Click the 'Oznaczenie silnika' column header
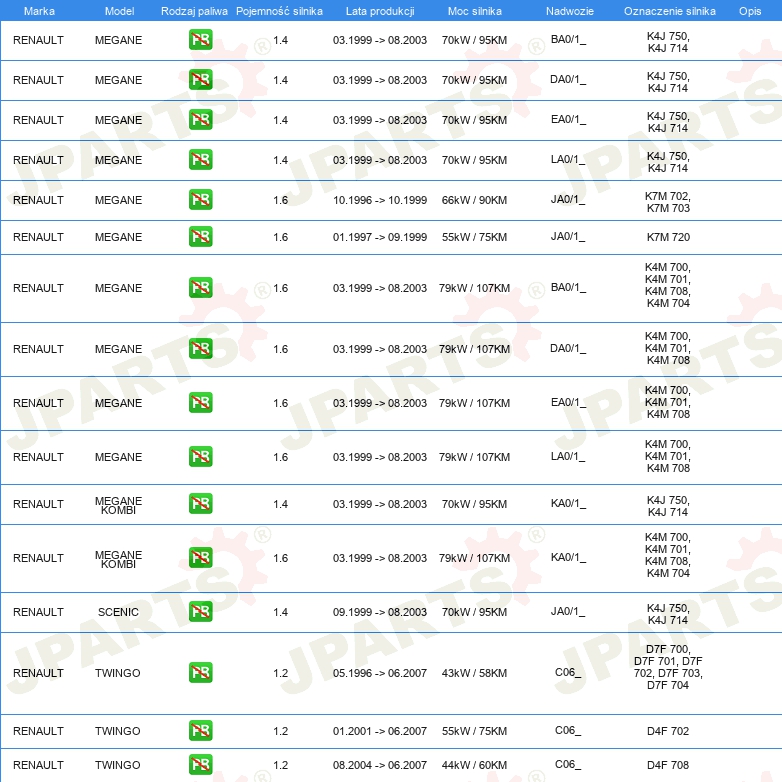 click(669, 10)
